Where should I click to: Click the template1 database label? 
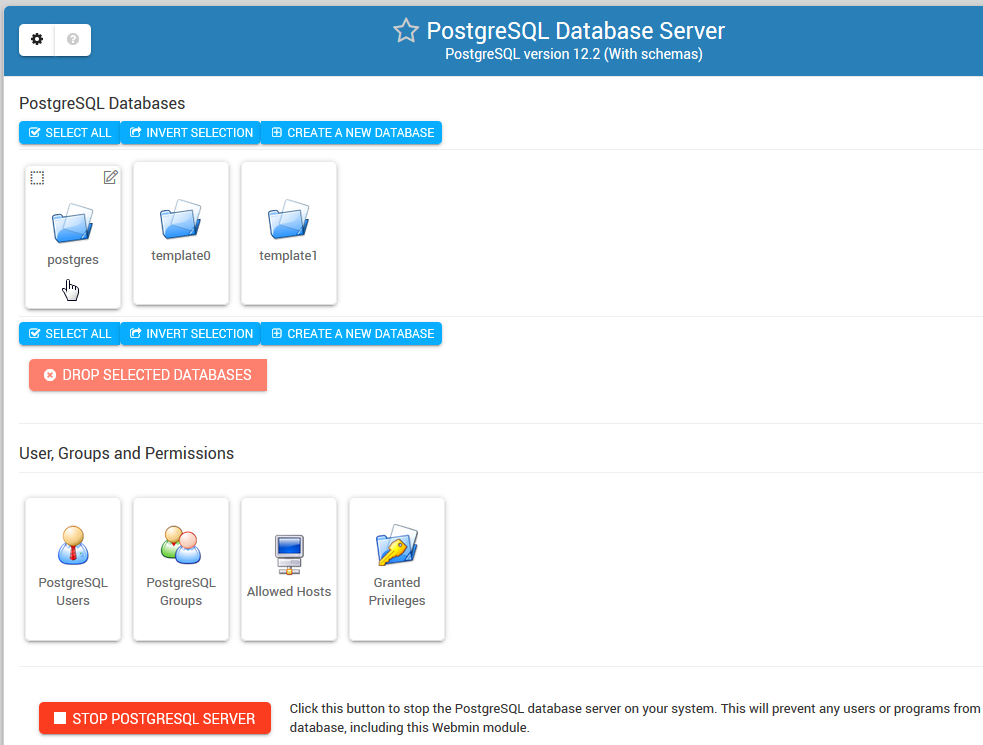click(288, 255)
